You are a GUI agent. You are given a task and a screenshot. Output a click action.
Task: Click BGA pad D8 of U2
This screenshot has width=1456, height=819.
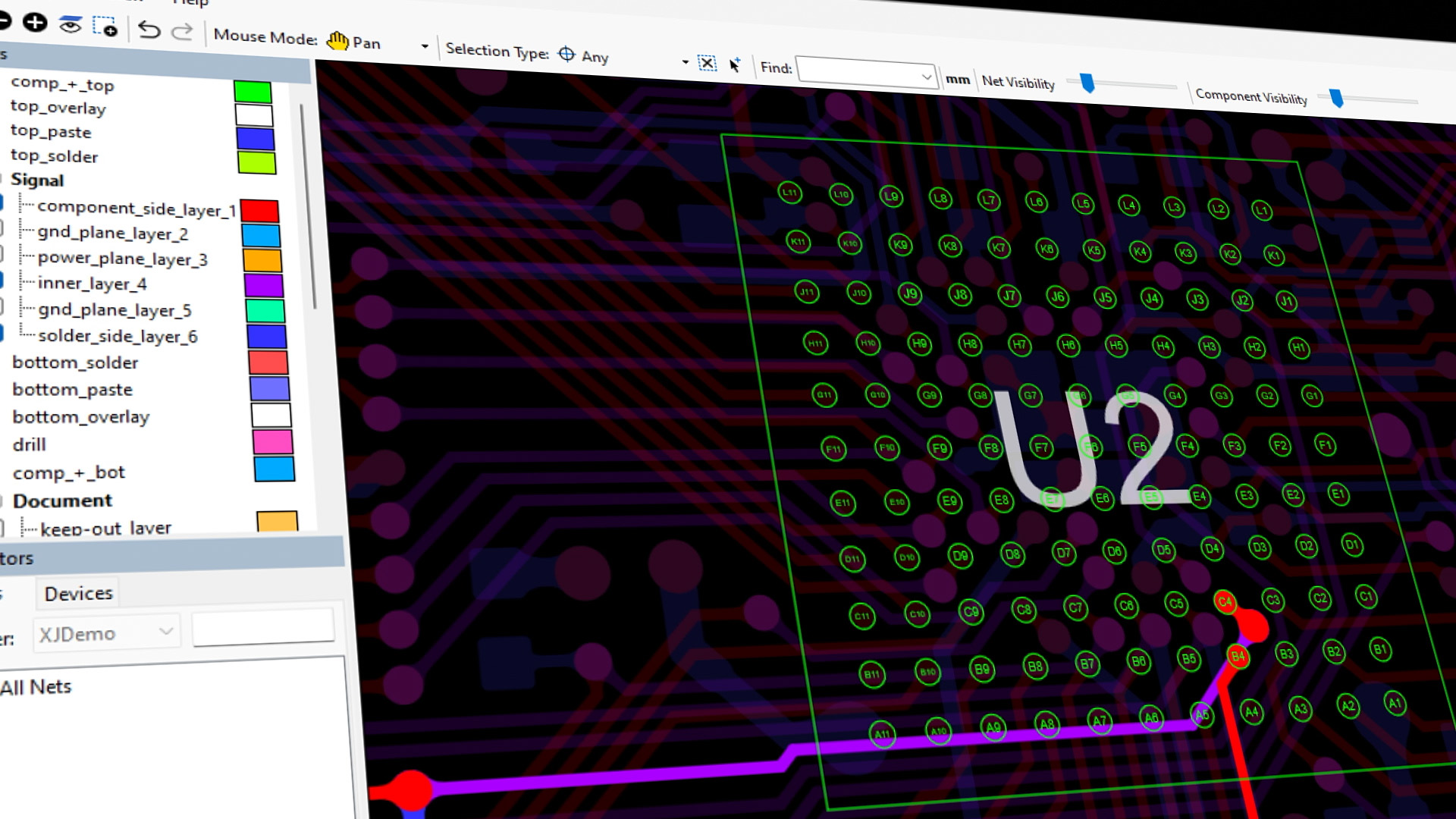click(1012, 554)
